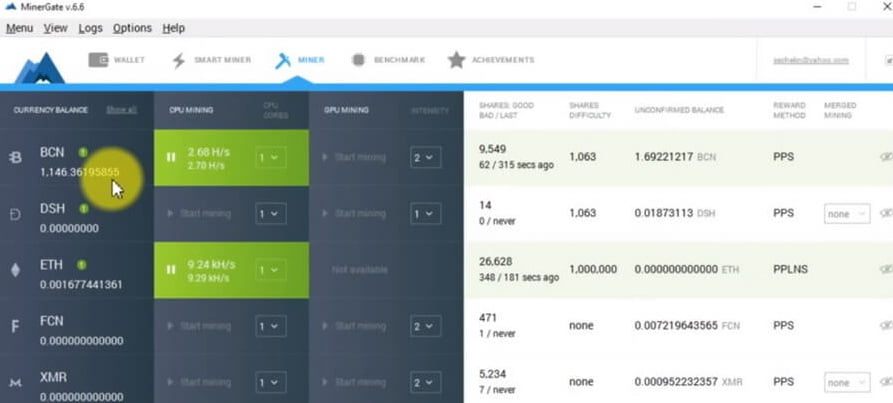Screen dimensions: 893x403
Task: Open XMR merged mining dropdown
Action: click(847, 383)
